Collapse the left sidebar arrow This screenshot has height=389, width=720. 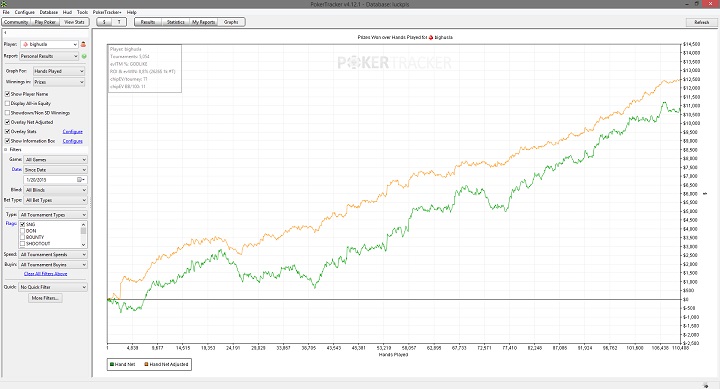[5, 33]
